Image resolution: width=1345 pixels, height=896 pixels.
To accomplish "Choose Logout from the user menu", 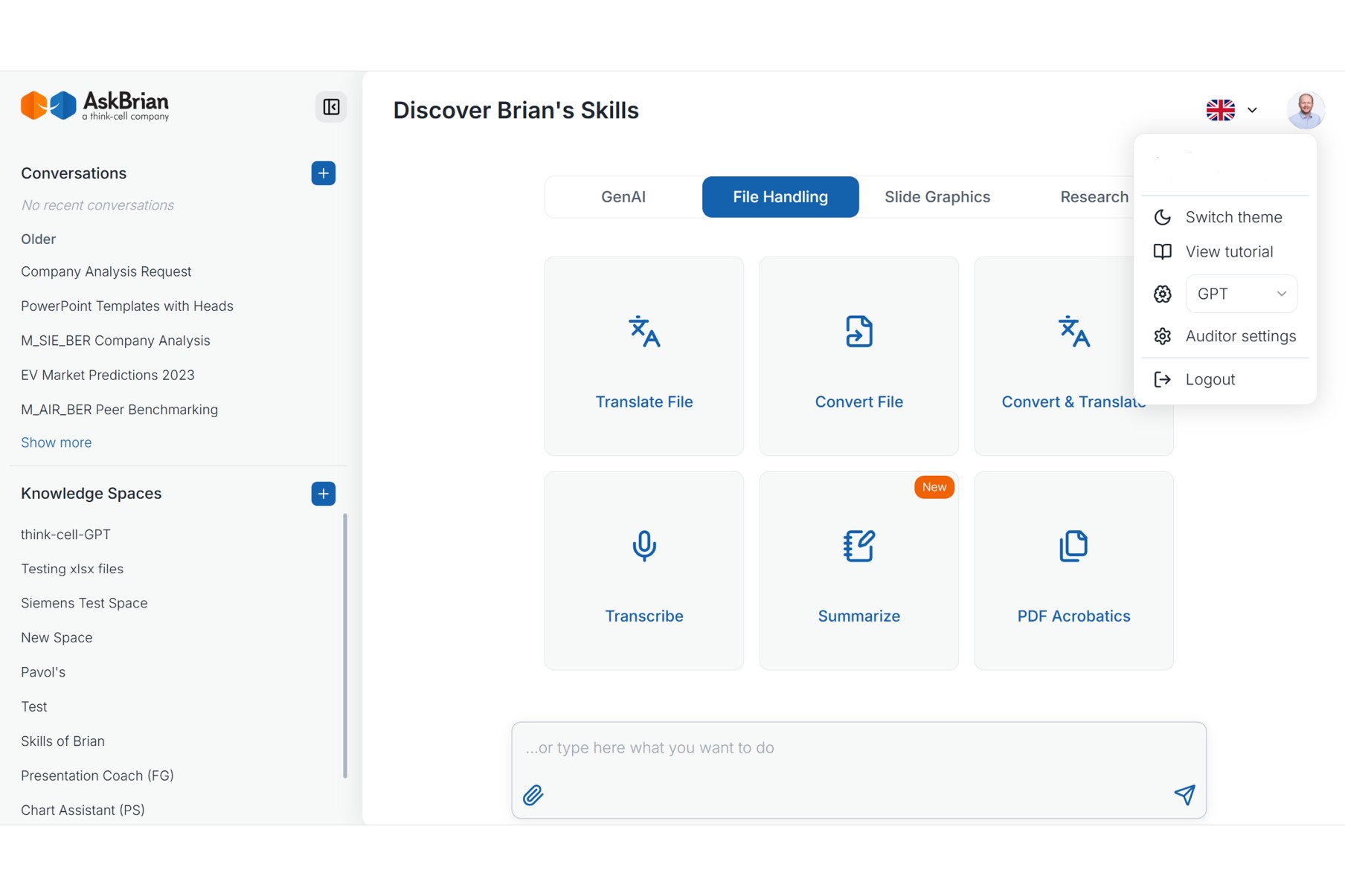I will [1224, 379].
